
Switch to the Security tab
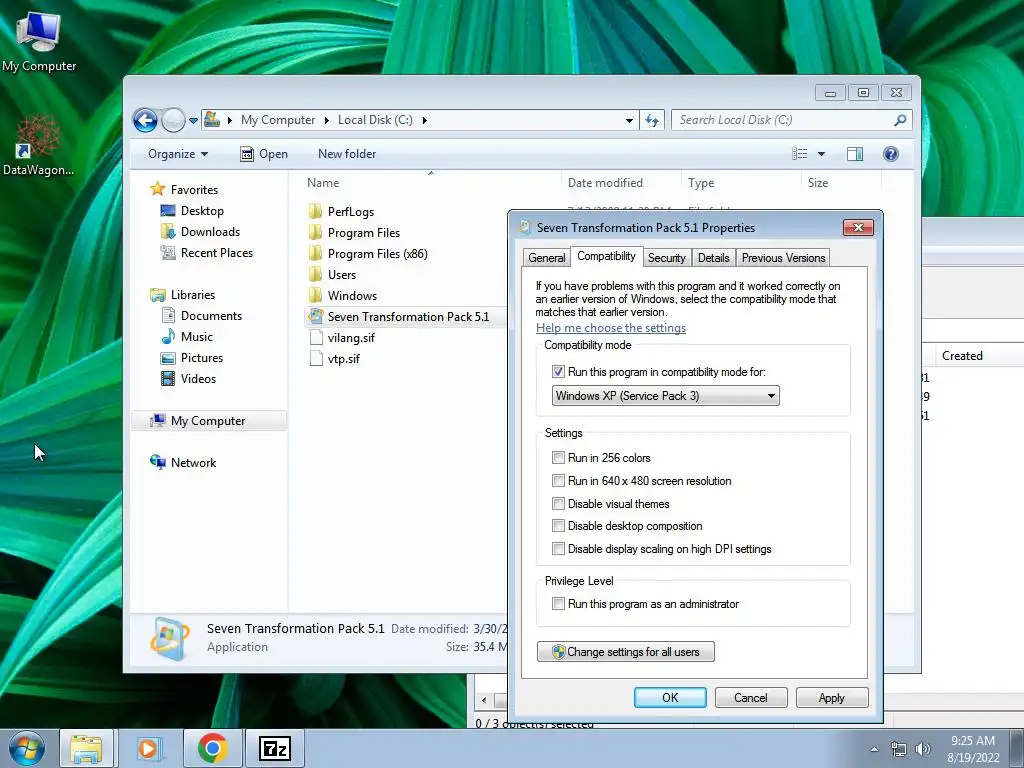(666, 258)
